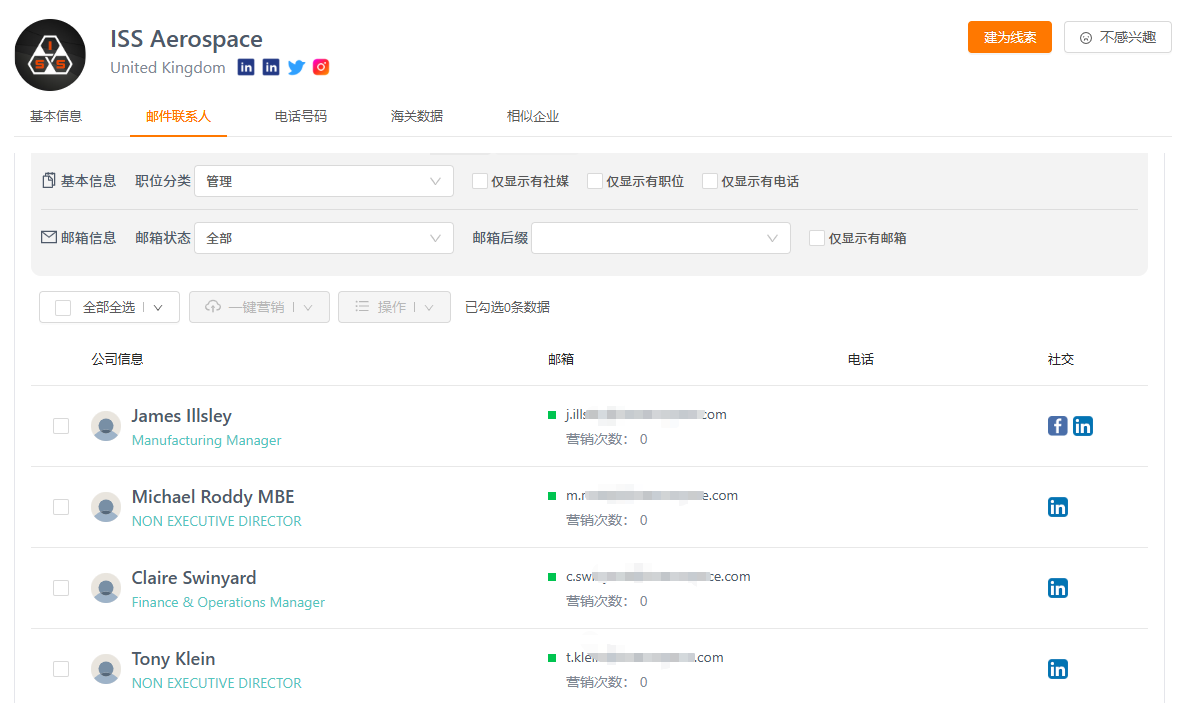Go to the 海关数据 tab
1178x703 pixels.
pyautogui.click(x=416, y=116)
